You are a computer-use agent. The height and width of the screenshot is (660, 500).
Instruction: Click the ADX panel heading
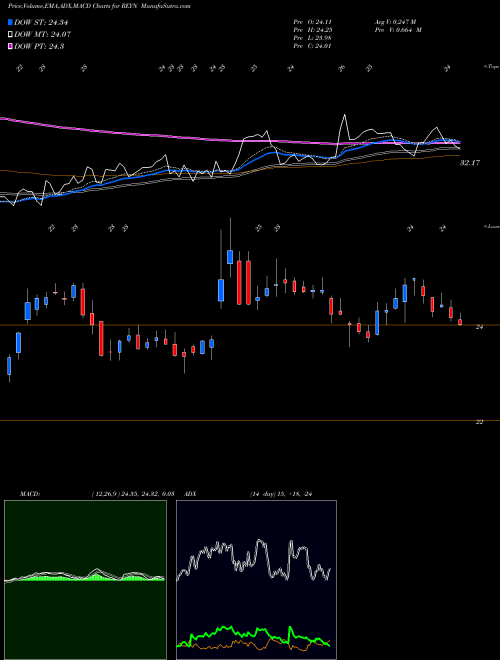click(191, 494)
